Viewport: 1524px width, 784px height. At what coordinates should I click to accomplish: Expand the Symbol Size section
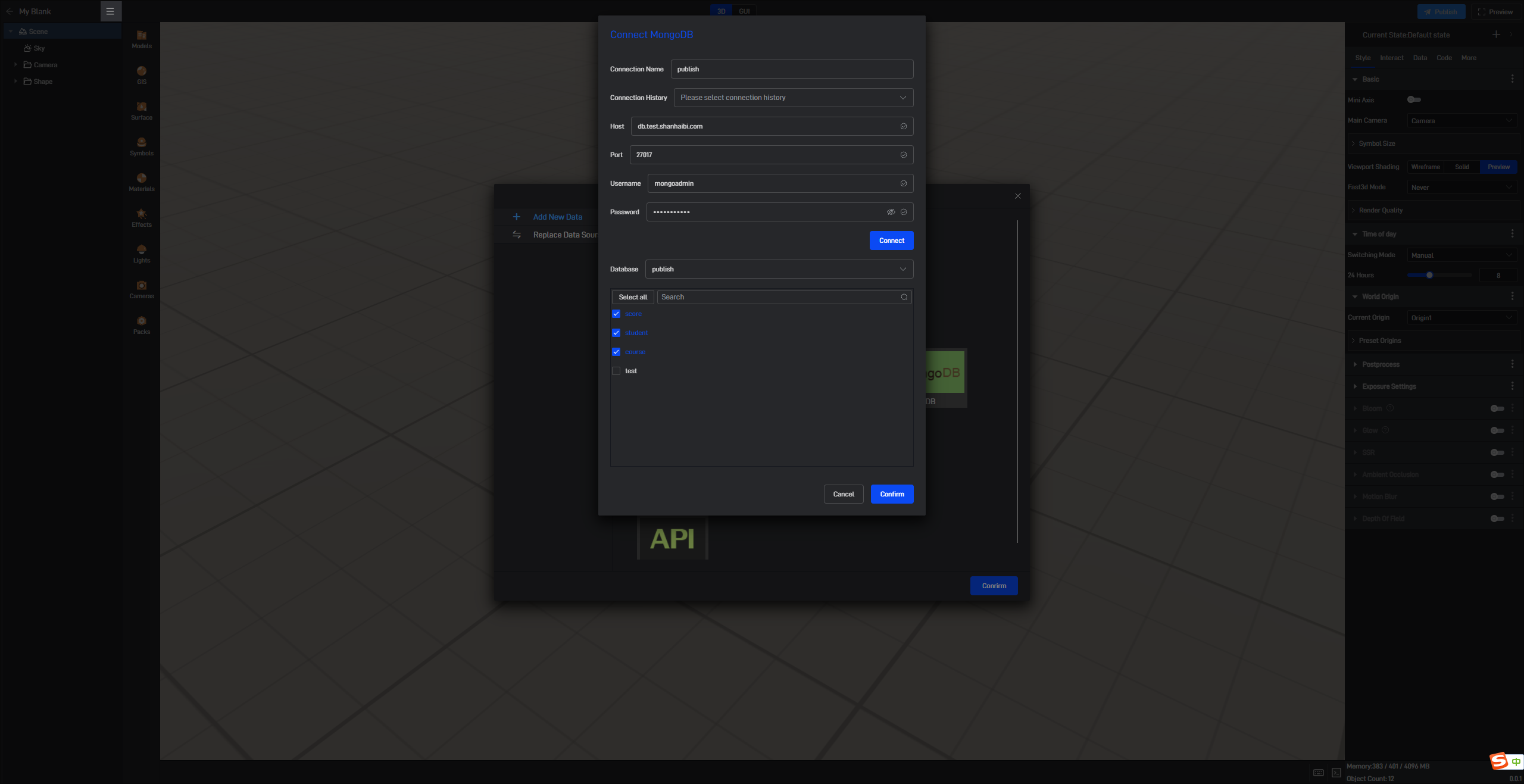coord(1434,143)
